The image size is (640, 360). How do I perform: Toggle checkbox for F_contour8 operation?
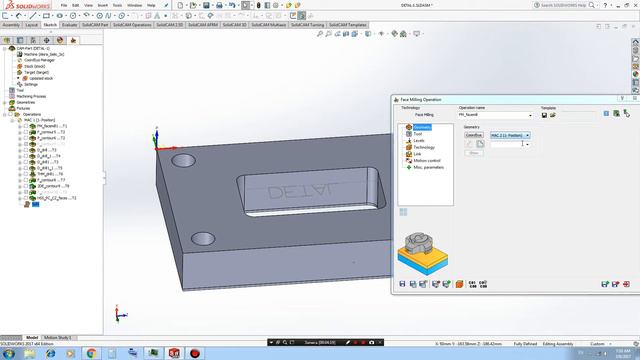pos(26,180)
